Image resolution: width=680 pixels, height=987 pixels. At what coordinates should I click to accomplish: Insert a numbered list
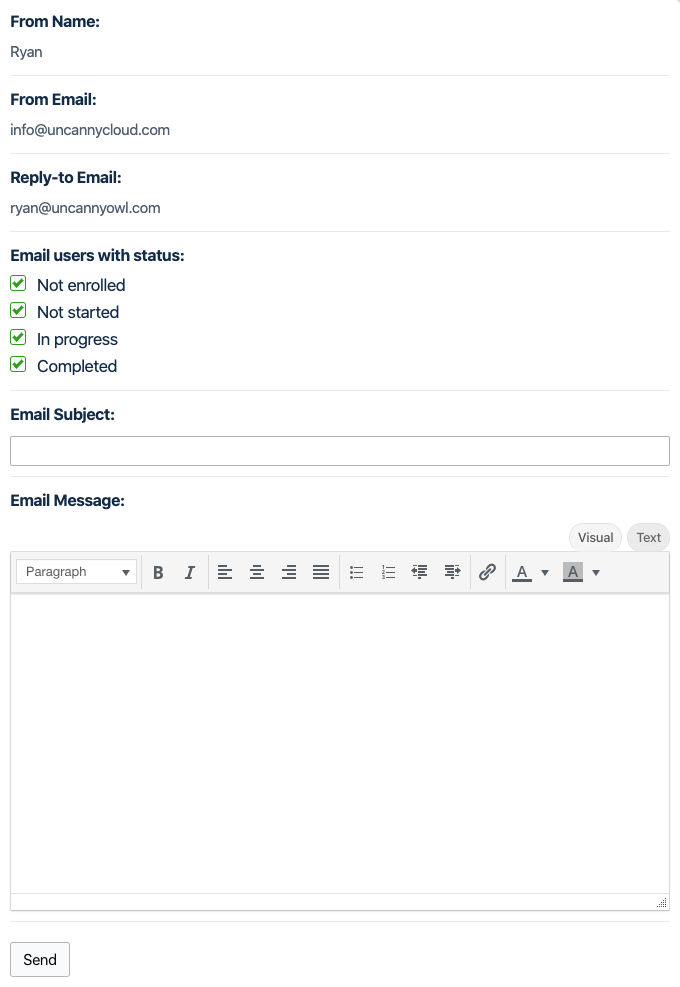[x=388, y=572]
